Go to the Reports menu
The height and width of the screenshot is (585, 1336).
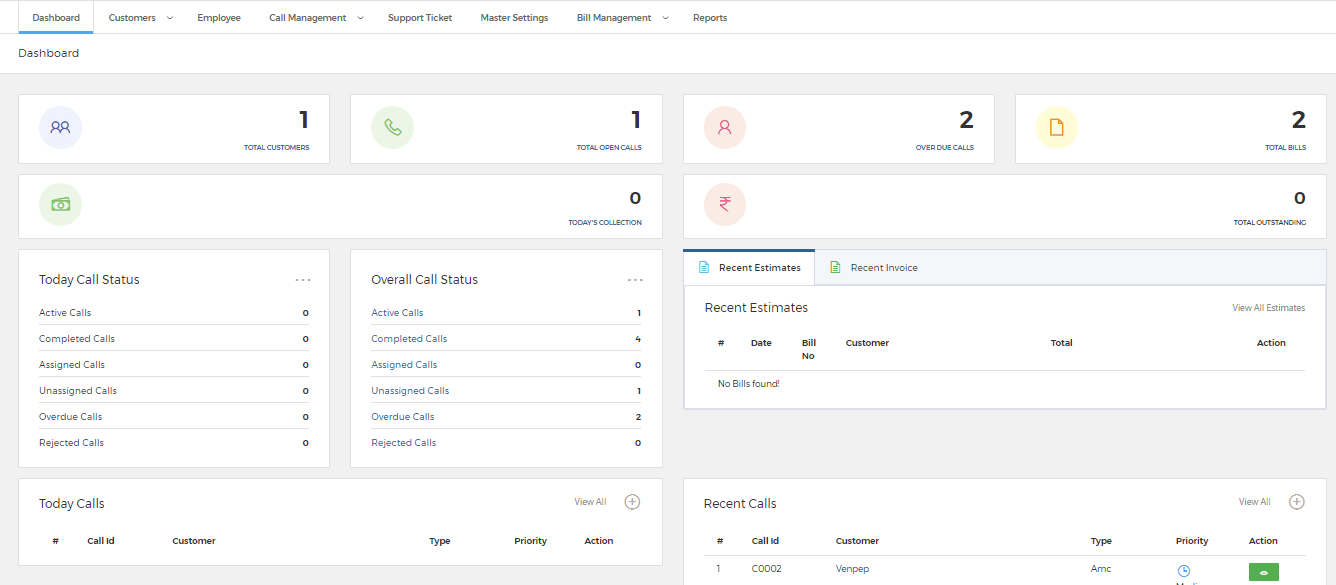[x=710, y=18]
